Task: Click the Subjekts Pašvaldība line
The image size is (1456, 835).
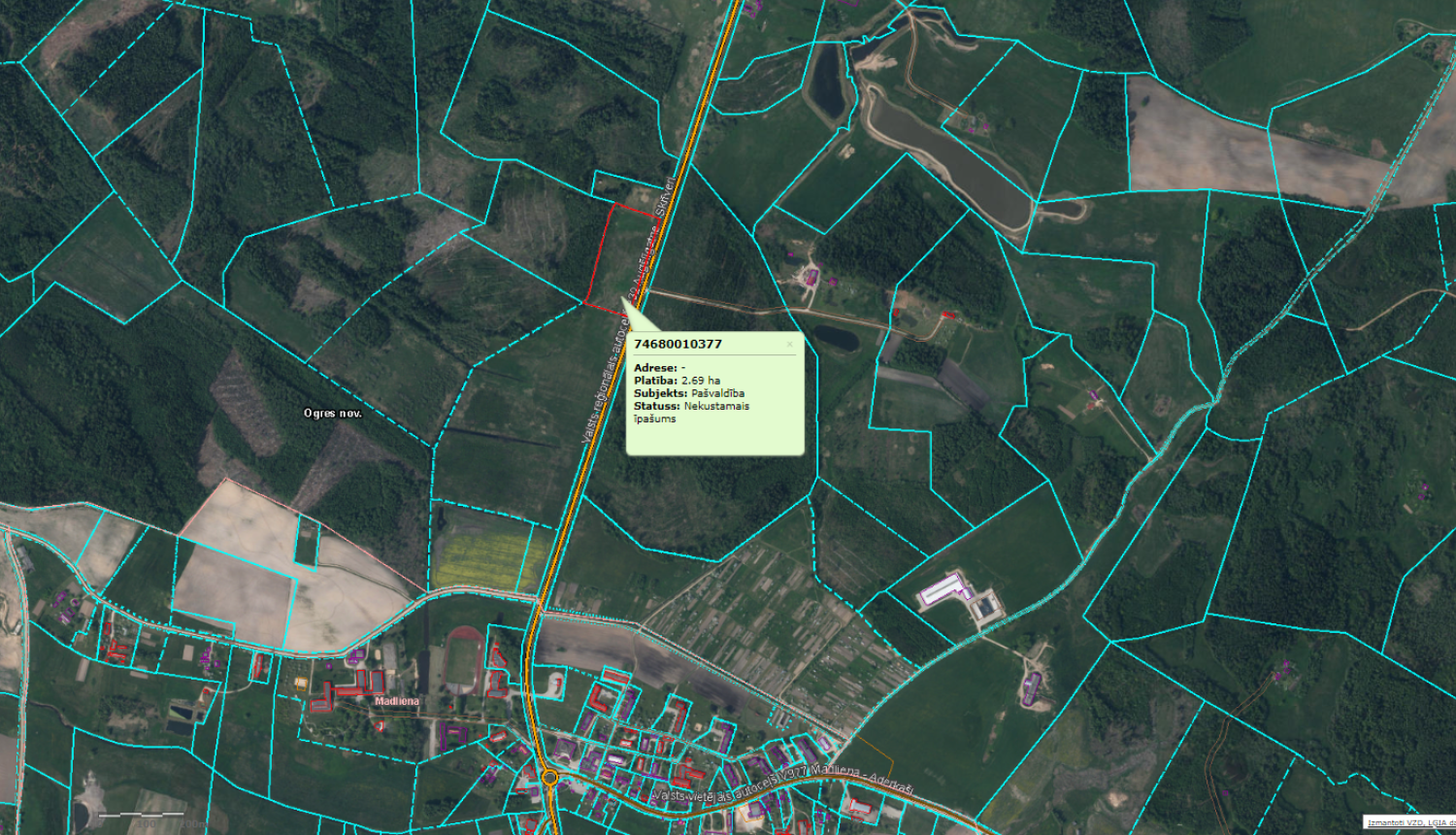Action: [x=688, y=393]
